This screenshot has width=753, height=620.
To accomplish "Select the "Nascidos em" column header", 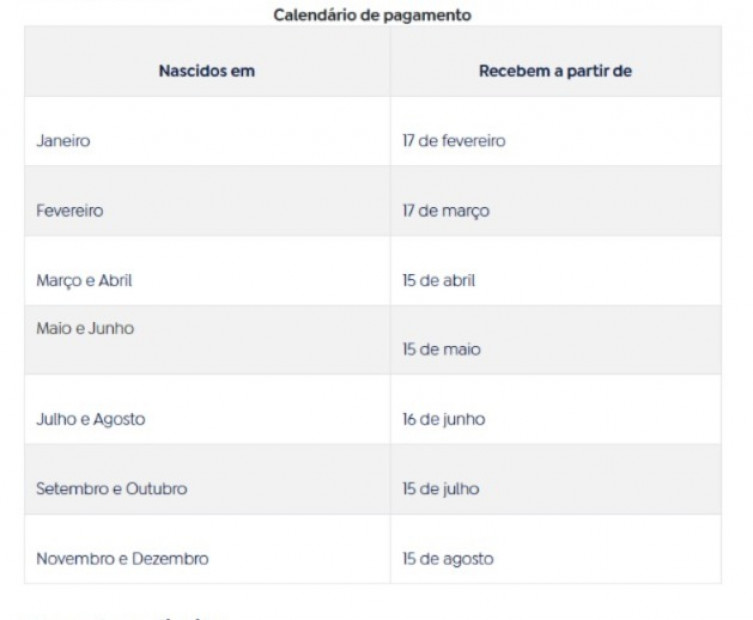I will [206, 71].
